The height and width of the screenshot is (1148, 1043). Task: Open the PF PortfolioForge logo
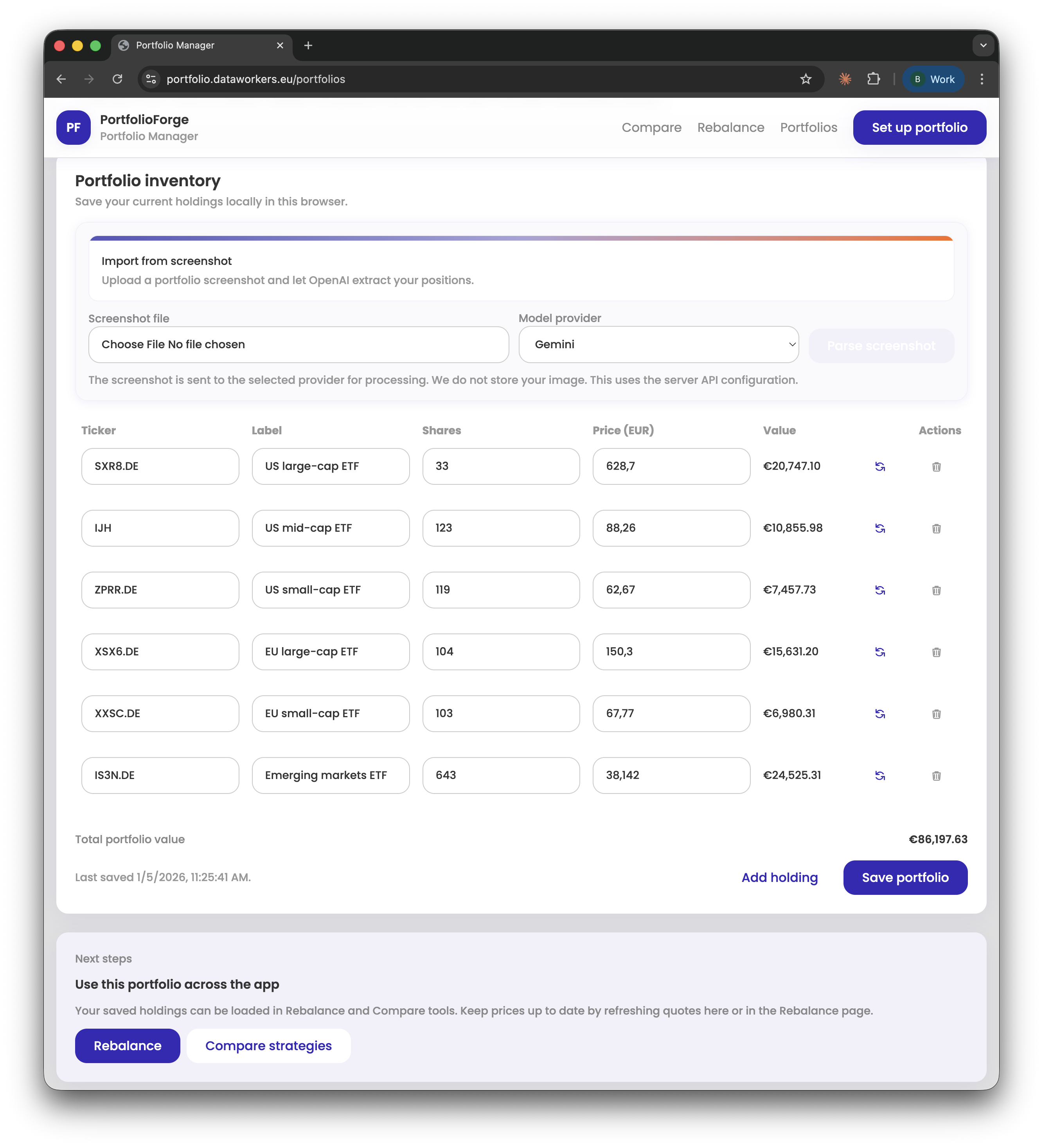click(x=74, y=127)
